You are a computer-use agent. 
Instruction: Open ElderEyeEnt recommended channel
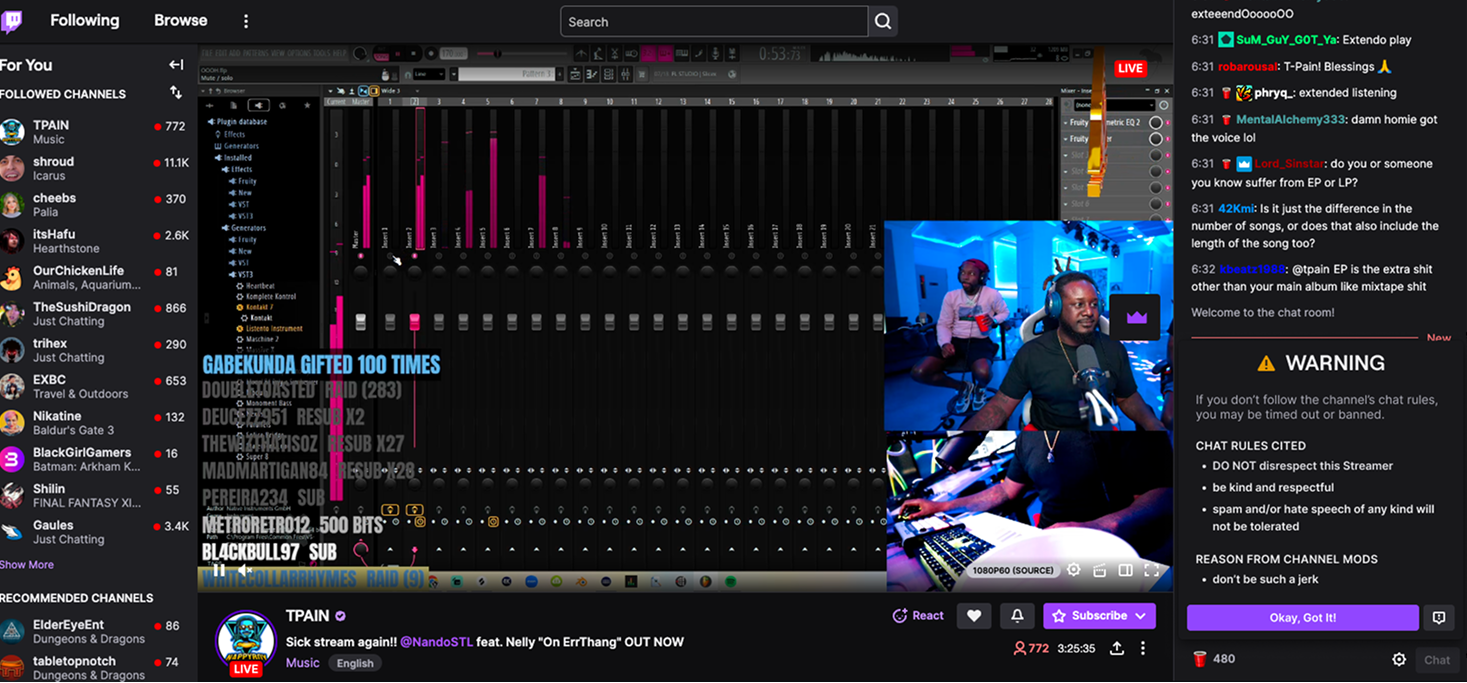tap(96, 632)
